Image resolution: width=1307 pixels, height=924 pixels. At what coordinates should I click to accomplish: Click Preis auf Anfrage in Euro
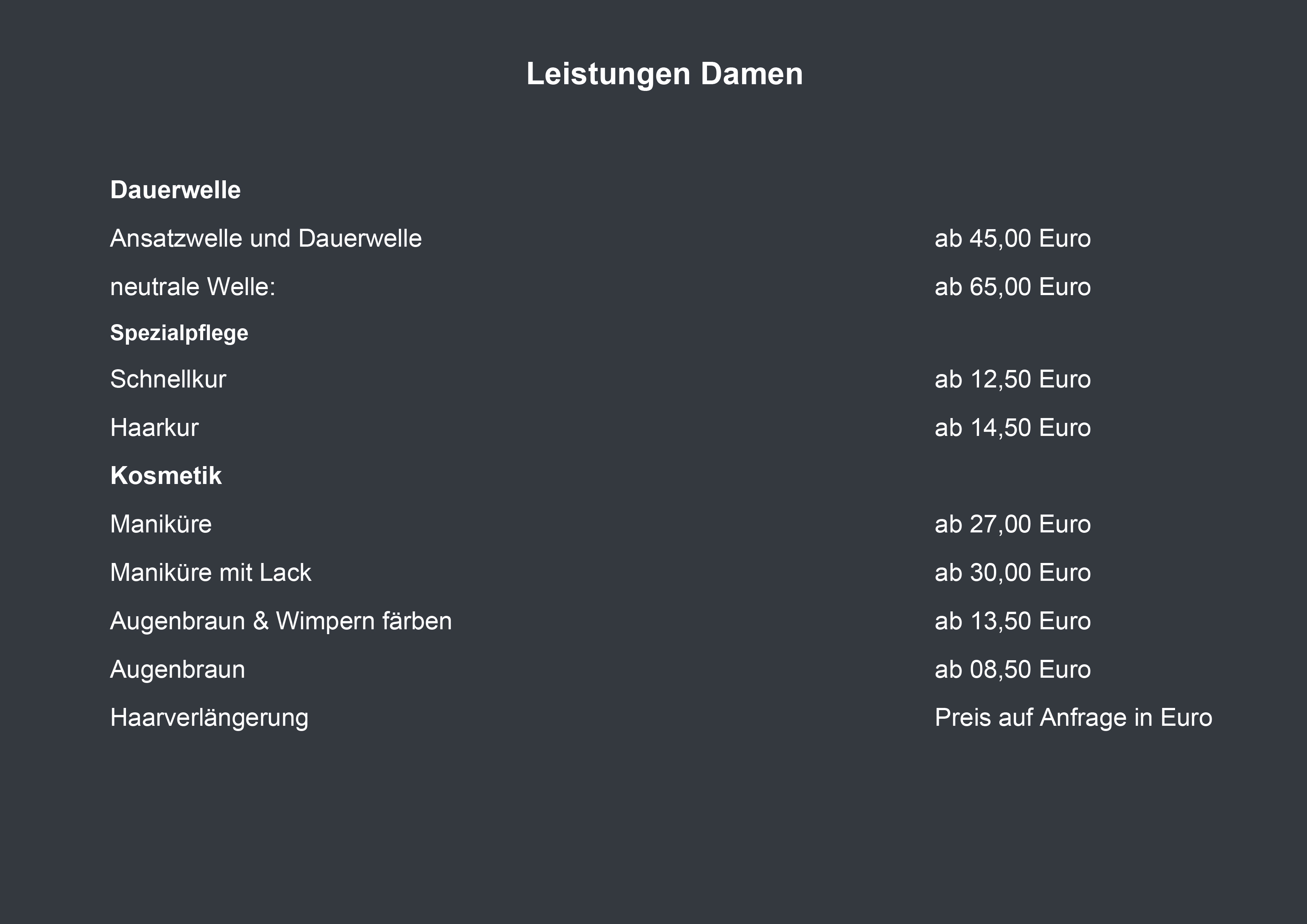pyautogui.click(x=1074, y=718)
